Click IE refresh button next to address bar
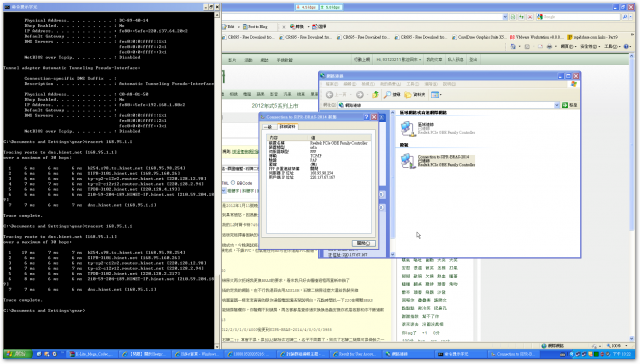Screen dimensions: 640x364 pyautogui.click(x=522, y=17)
